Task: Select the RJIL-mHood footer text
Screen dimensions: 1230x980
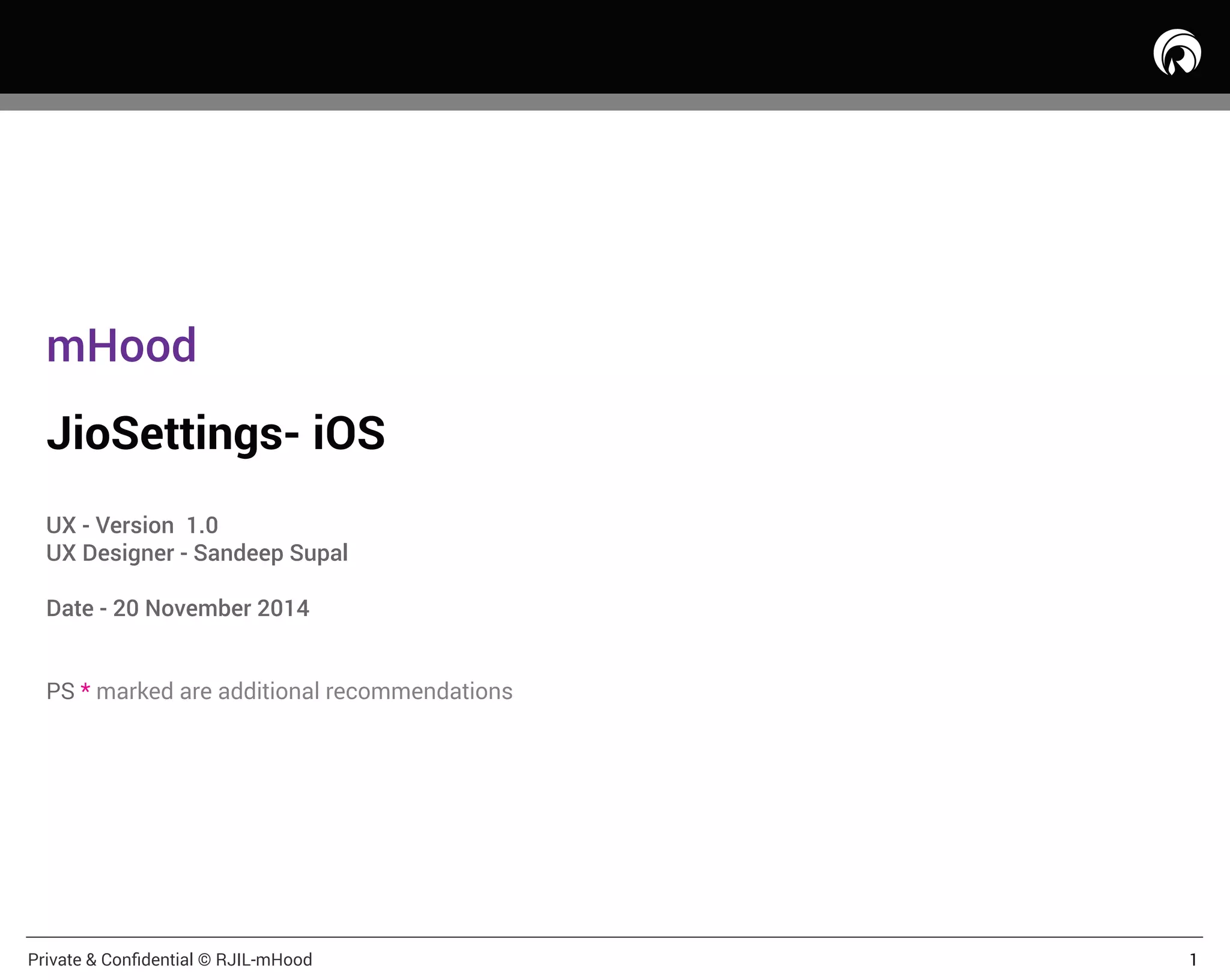Action: [264, 960]
